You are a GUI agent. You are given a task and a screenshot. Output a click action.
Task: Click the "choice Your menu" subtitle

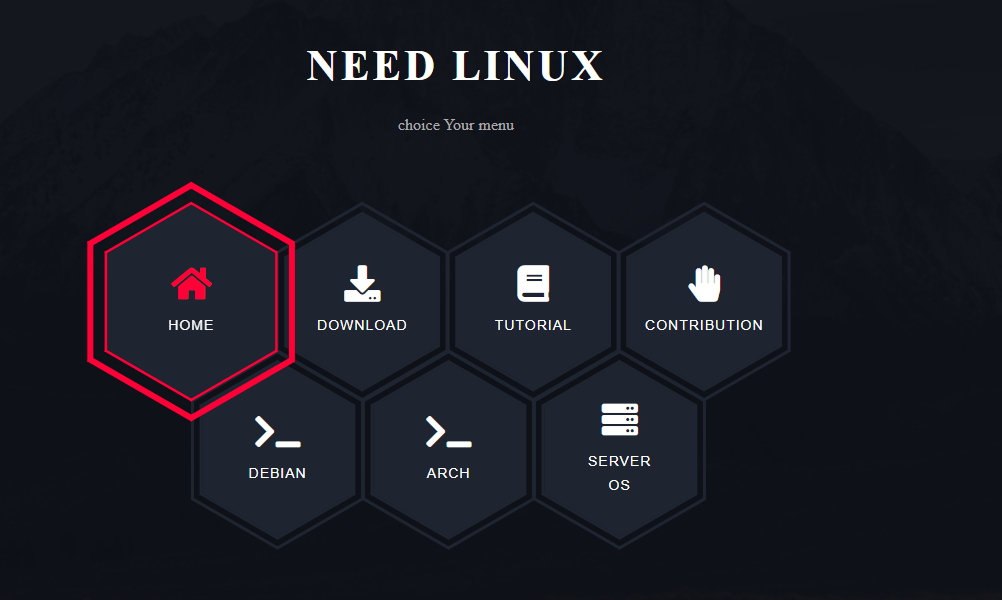coord(456,125)
